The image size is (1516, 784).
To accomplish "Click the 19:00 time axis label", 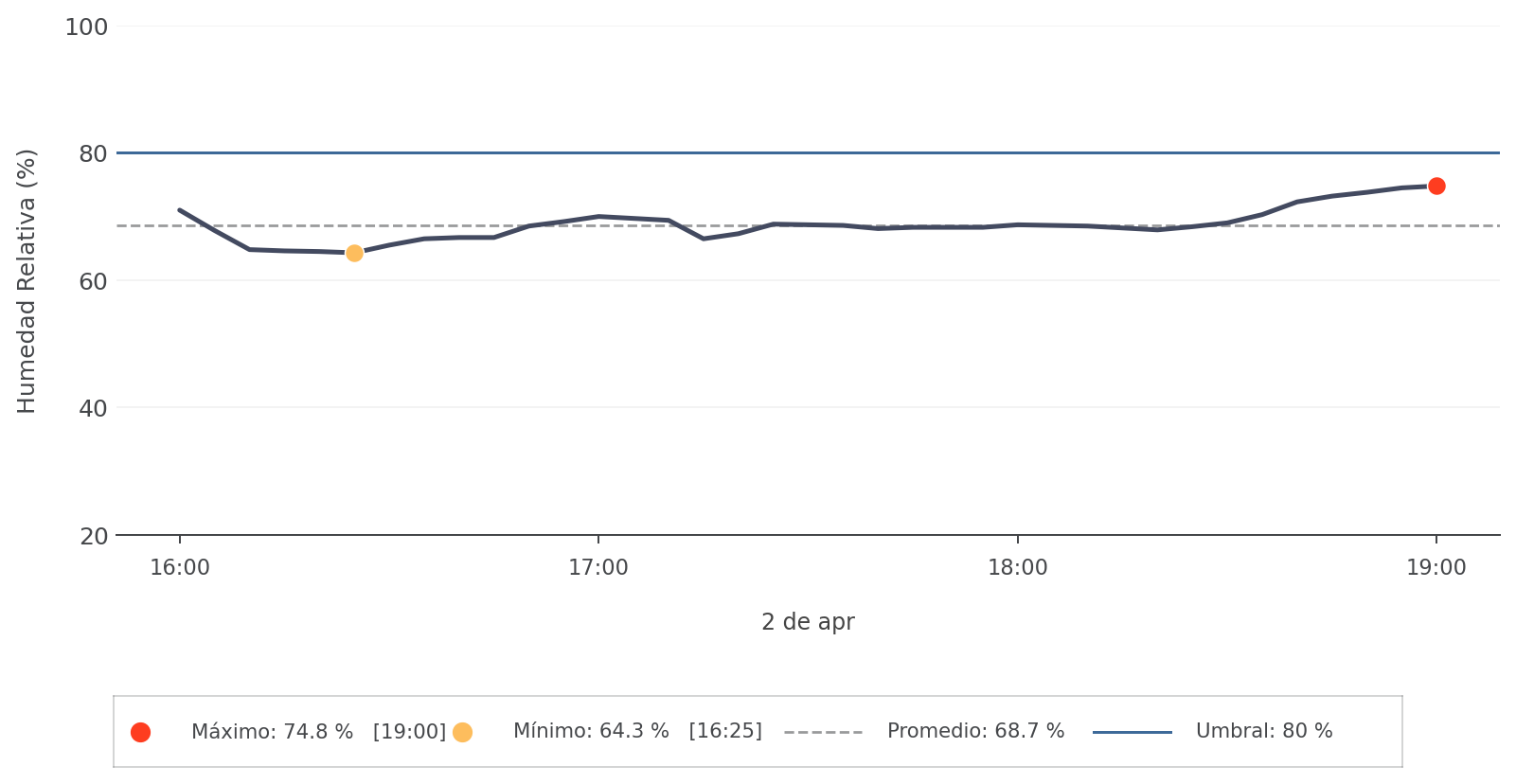I will 1436,568.
